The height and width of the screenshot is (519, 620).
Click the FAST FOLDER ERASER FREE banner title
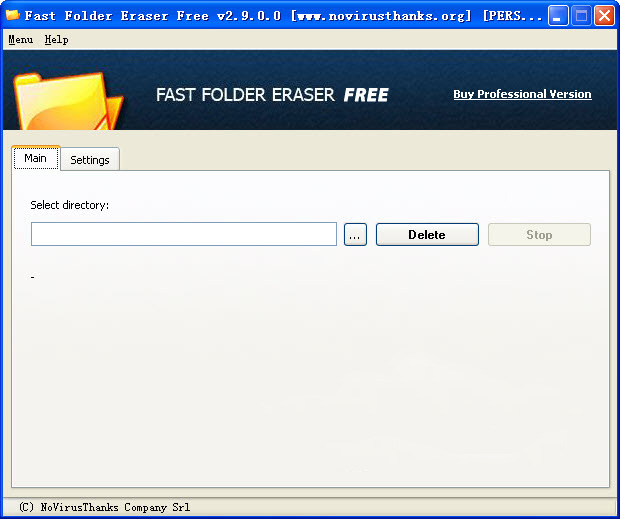point(272,95)
